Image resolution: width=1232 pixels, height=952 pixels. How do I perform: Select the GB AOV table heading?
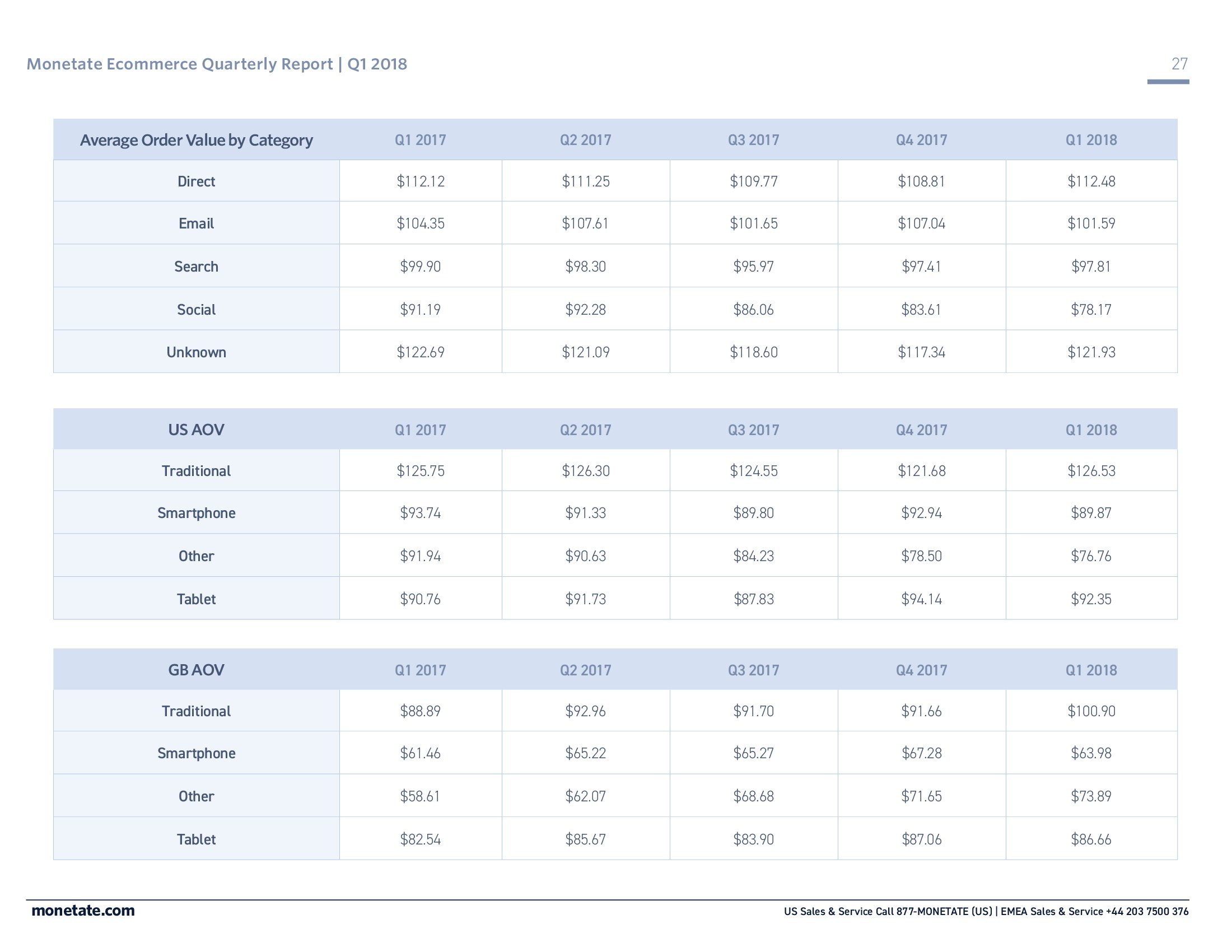click(x=197, y=670)
